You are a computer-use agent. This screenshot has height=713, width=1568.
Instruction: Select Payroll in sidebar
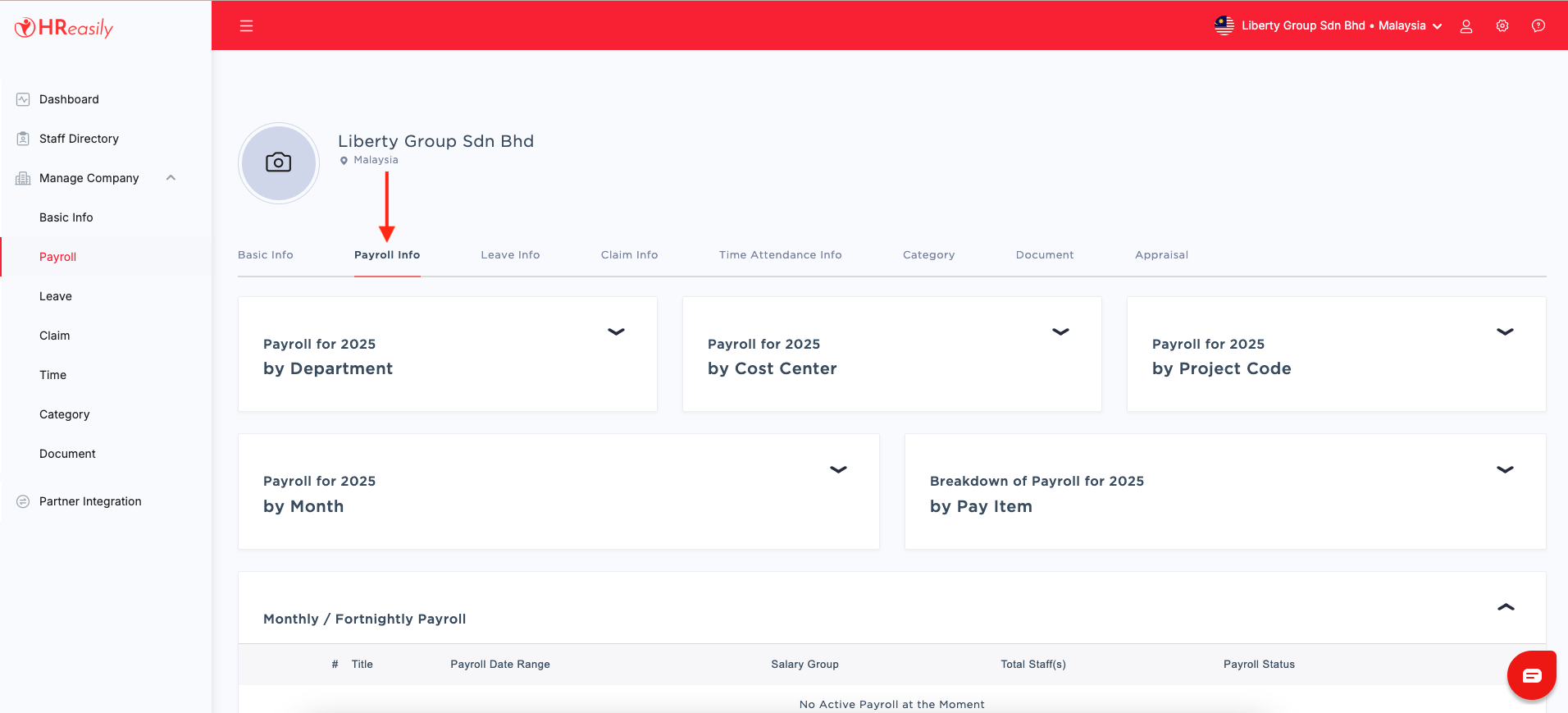click(57, 257)
